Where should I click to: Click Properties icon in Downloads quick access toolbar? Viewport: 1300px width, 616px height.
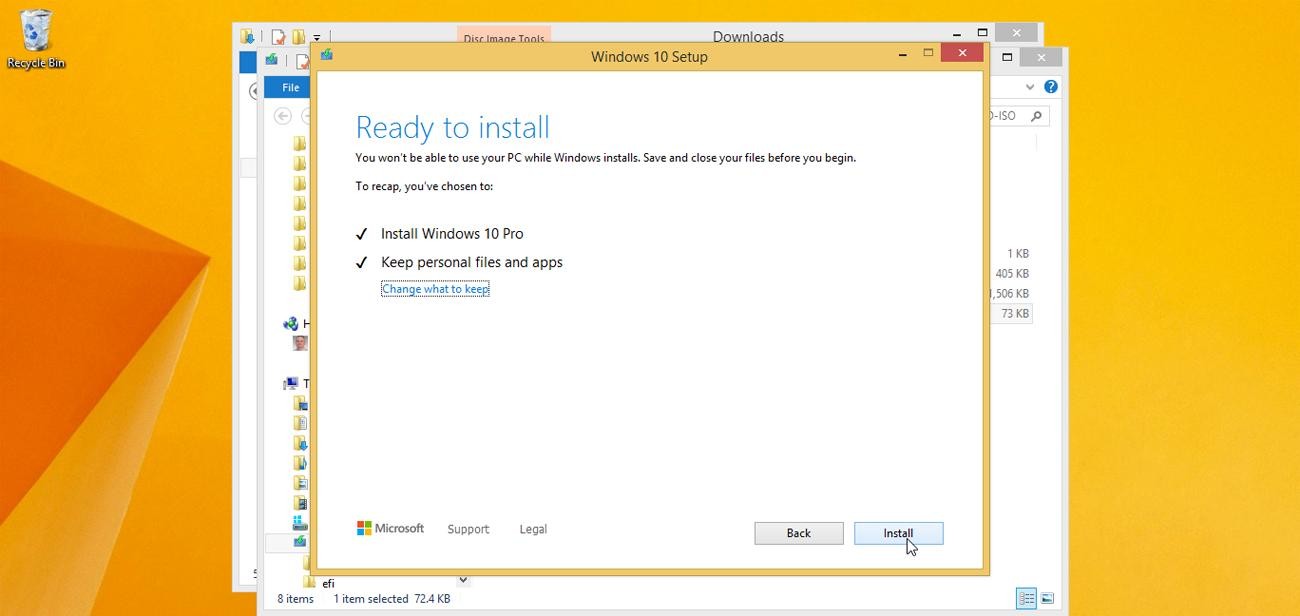tap(279, 37)
